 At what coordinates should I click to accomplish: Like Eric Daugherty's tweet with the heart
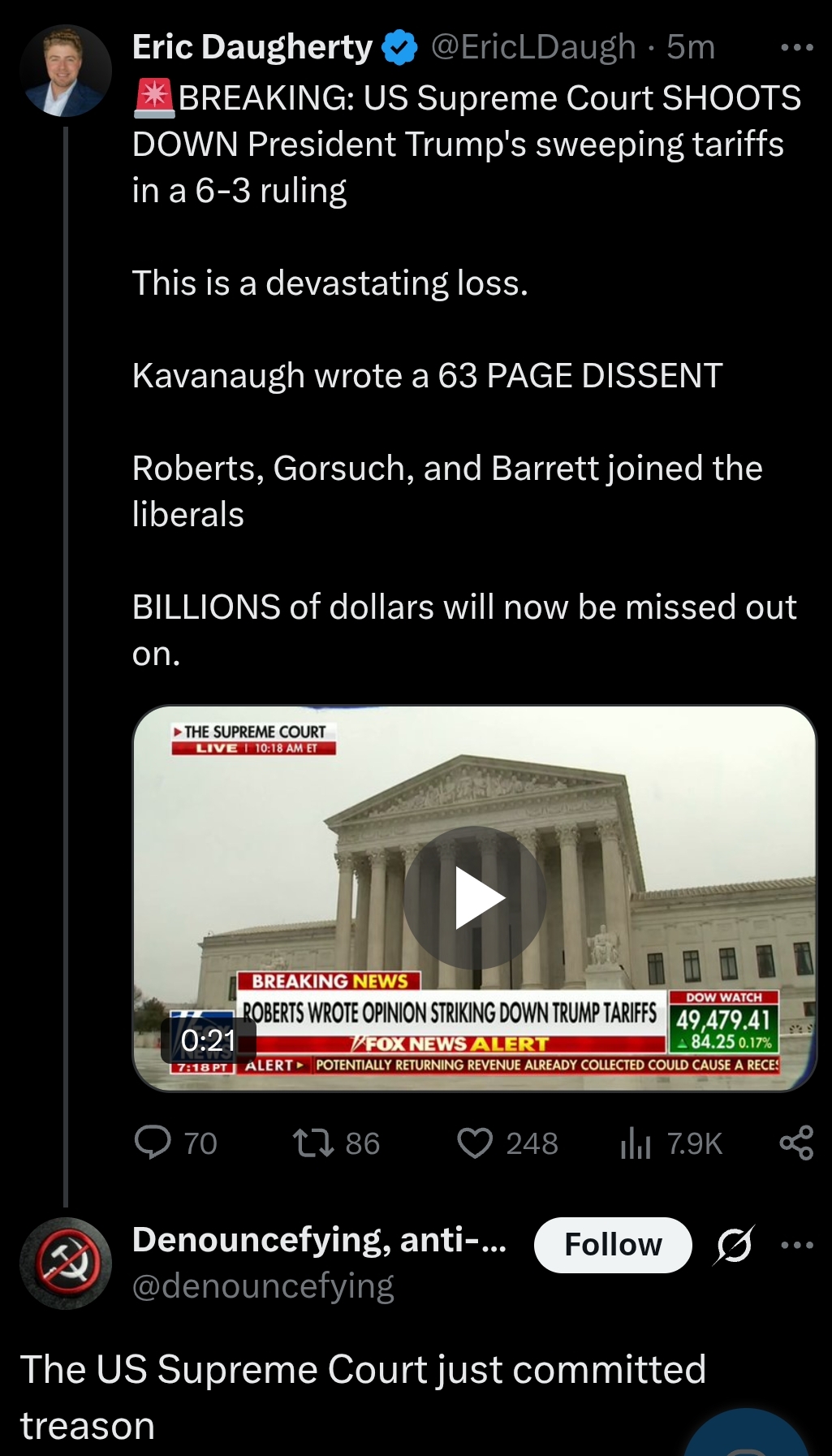point(507,1143)
